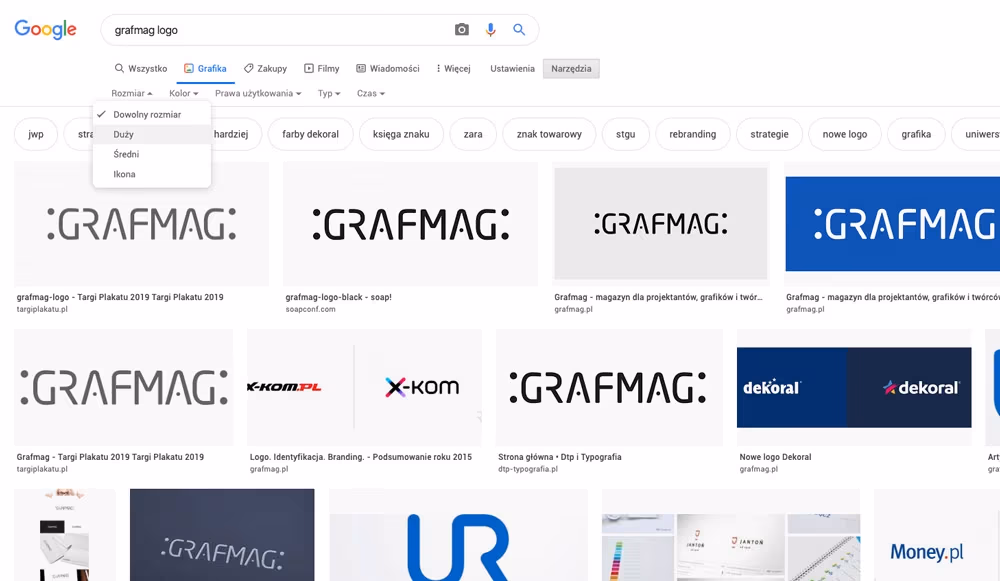The image size is (1000, 581).
Task: Select the farby dekoral chip
Action: [x=311, y=134]
